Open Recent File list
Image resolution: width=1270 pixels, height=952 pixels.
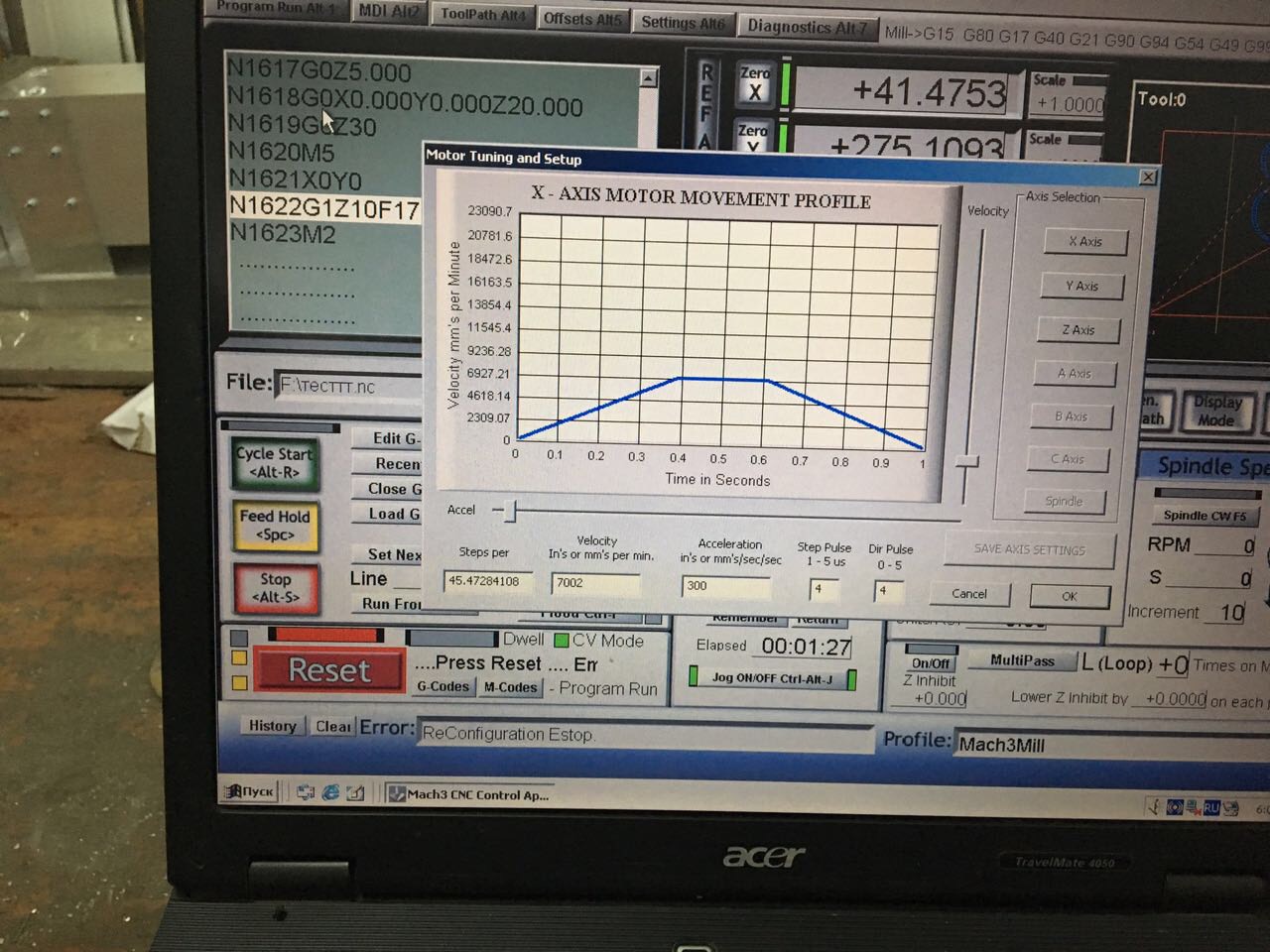pyautogui.click(x=388, y=464)
